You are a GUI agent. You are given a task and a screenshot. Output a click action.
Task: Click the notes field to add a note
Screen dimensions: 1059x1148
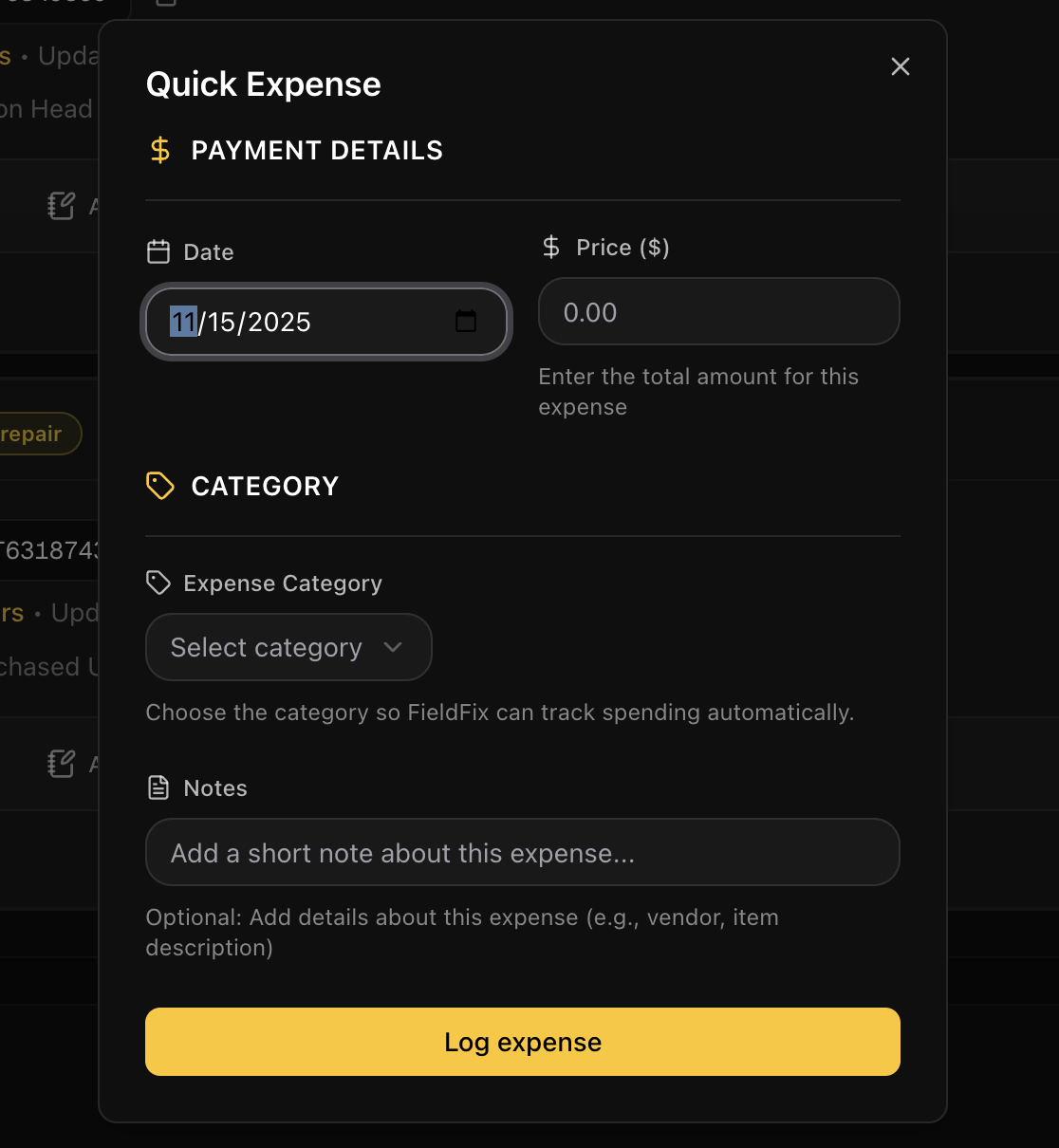[522, 852]
